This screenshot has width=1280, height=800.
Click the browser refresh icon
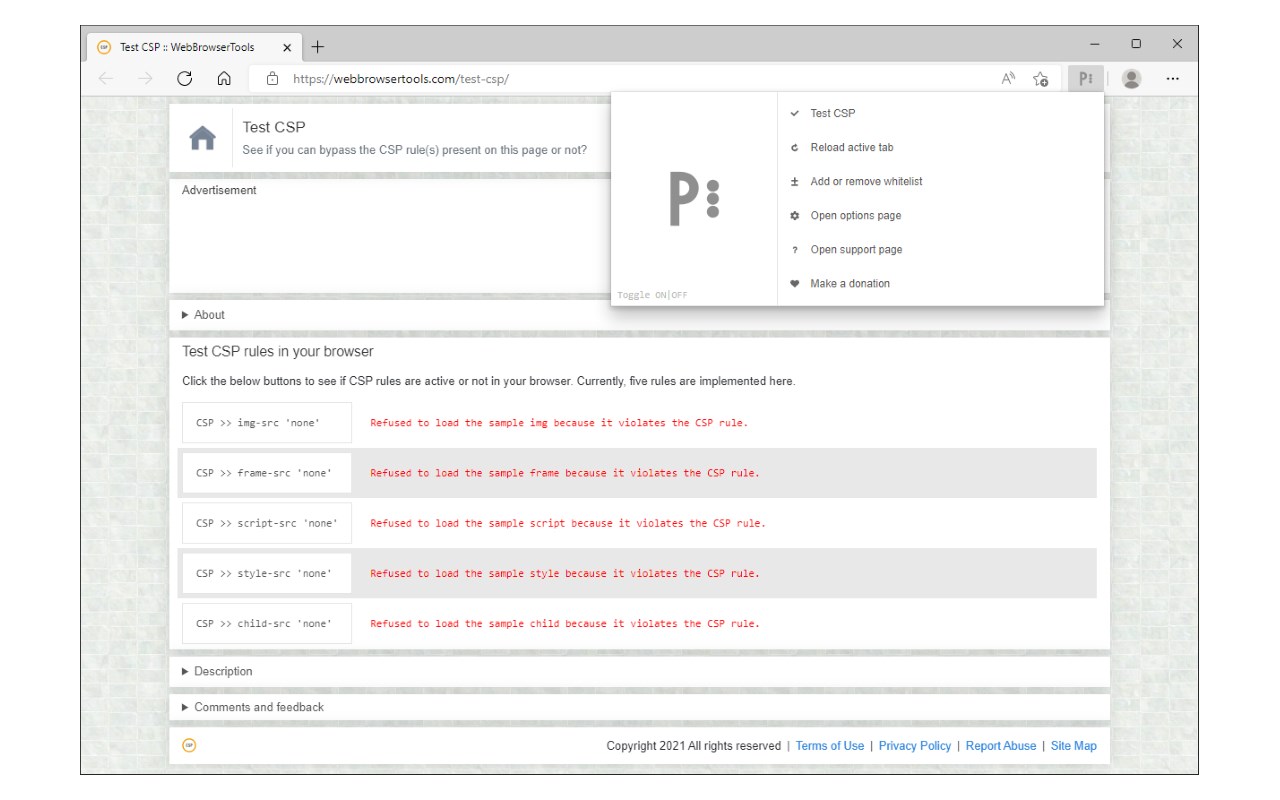(x=184, y=78)
